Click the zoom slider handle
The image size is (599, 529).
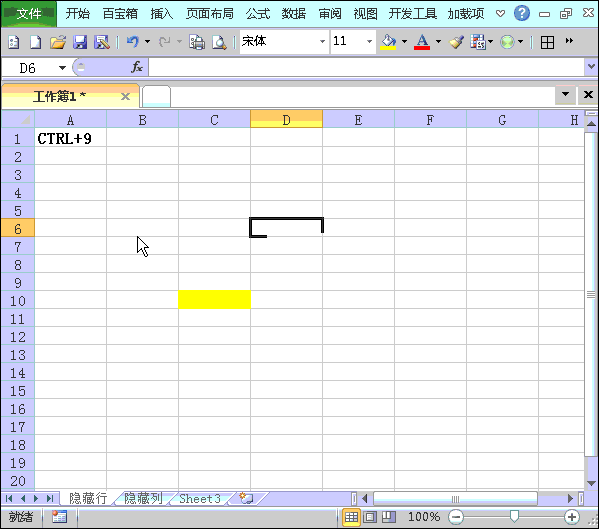(514, 517)
